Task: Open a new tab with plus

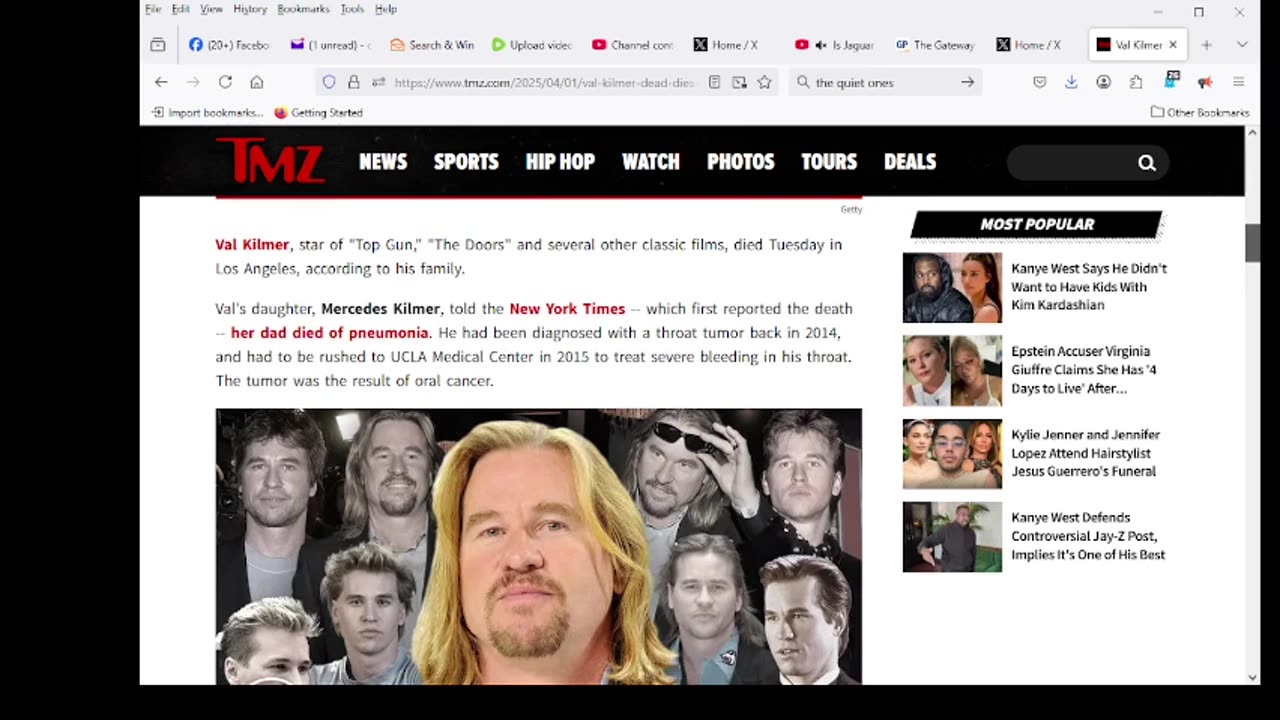Action: (x=1206, y=45)
